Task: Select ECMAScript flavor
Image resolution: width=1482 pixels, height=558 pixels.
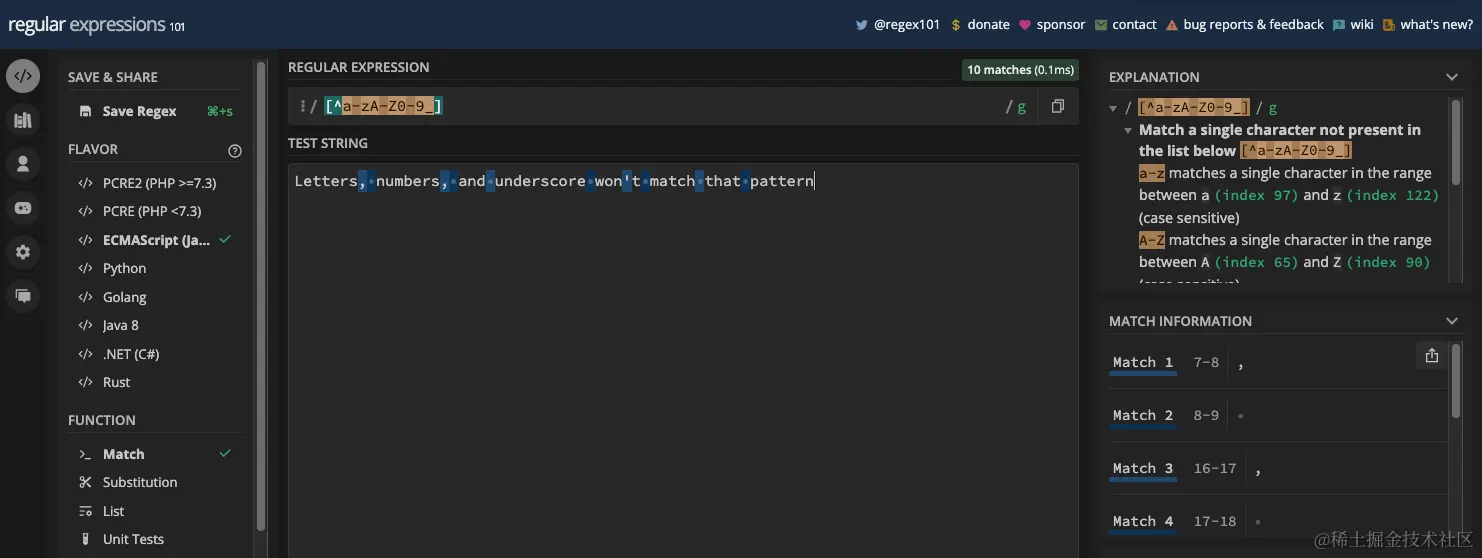Action: click(x=155, y=240)
